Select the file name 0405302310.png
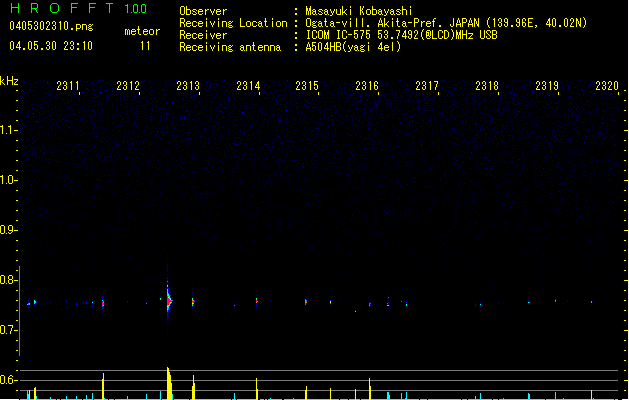The height and width of the screenshot is (400, 629). (x=51, y=26)
